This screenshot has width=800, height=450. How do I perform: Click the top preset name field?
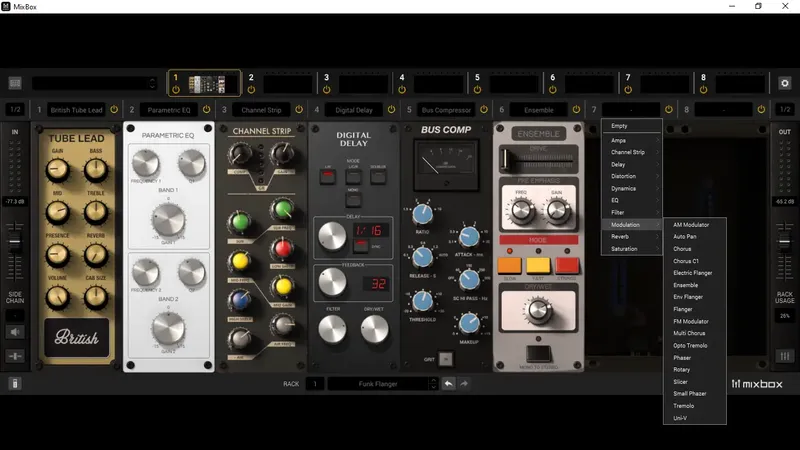(x=94, y=83)
